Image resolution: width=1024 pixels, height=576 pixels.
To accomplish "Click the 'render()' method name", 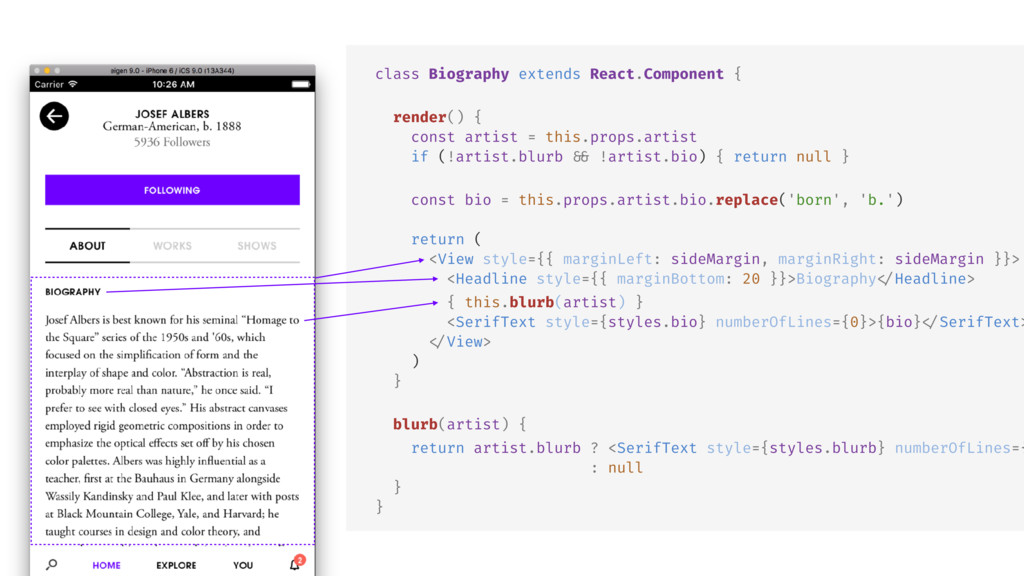I will 428,117.
